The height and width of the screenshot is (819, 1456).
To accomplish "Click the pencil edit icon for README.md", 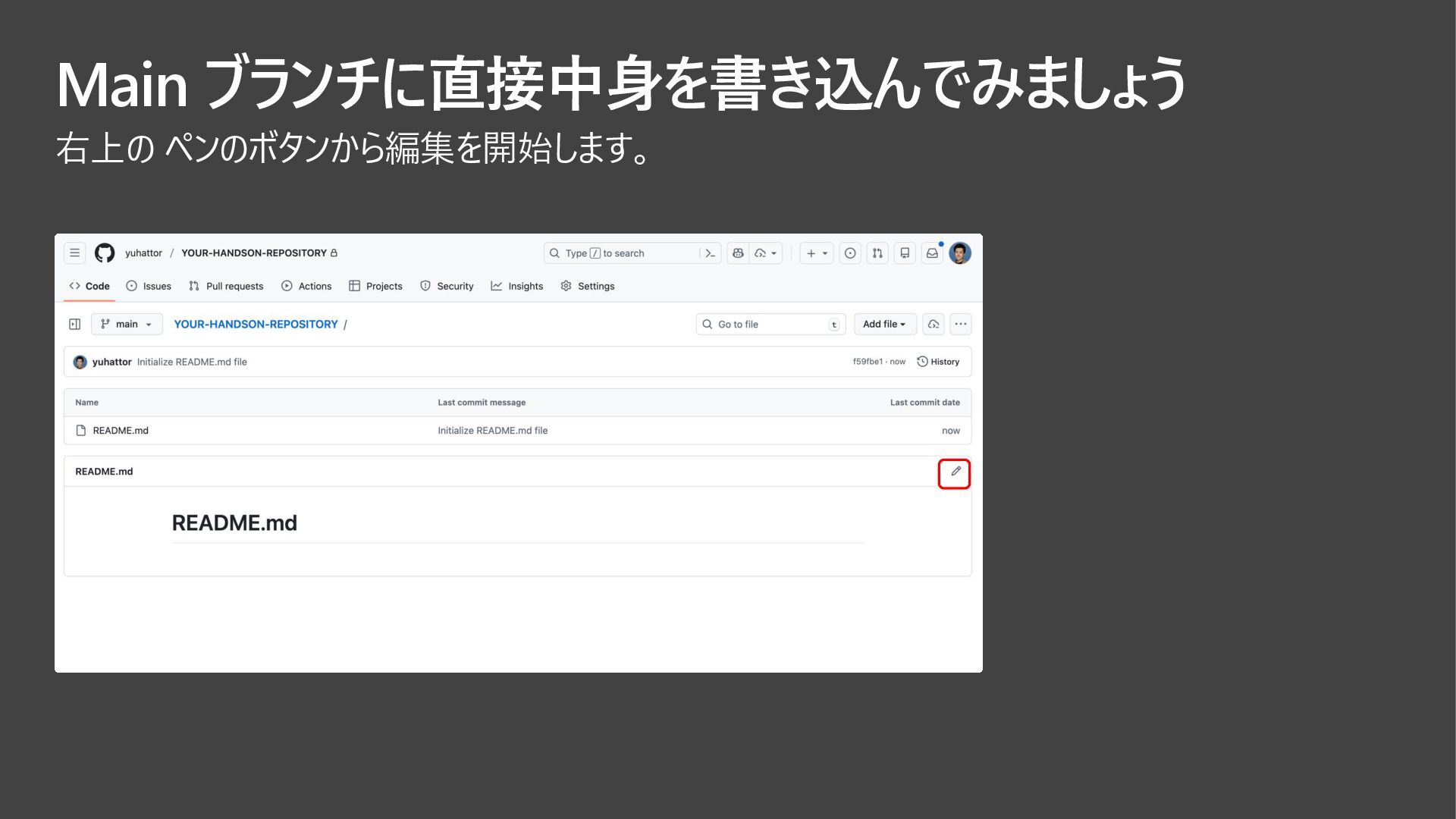I will tap(955, 472).
